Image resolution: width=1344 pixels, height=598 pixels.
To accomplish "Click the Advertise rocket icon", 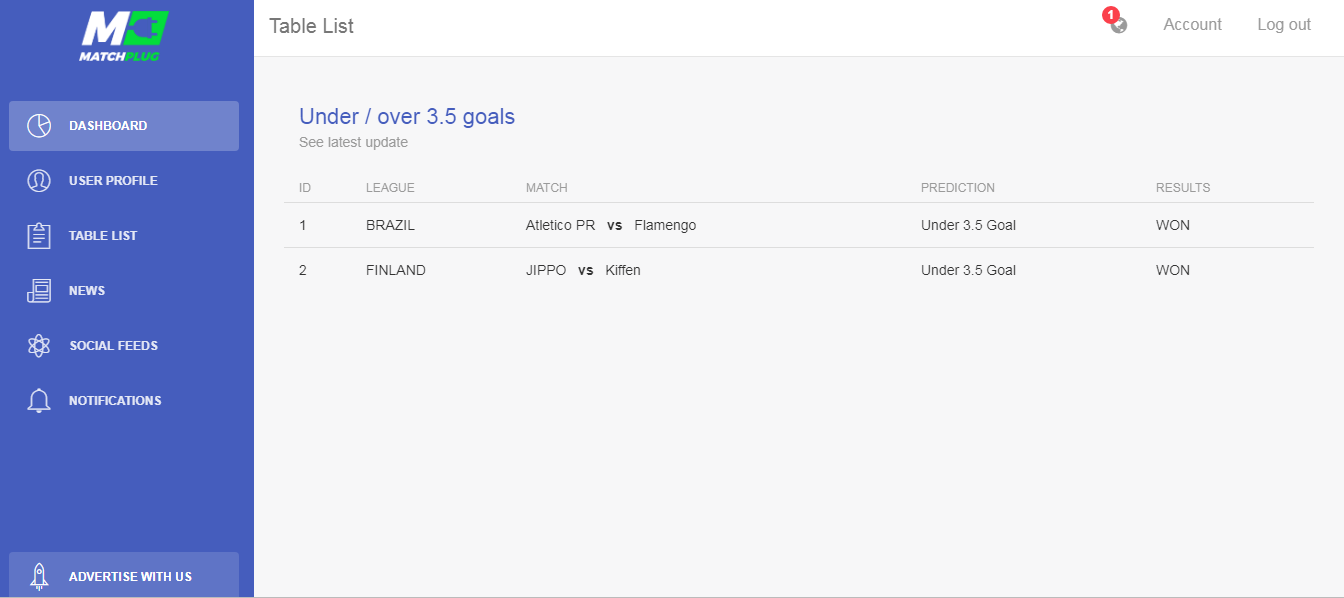I will (x=39, y=576).
